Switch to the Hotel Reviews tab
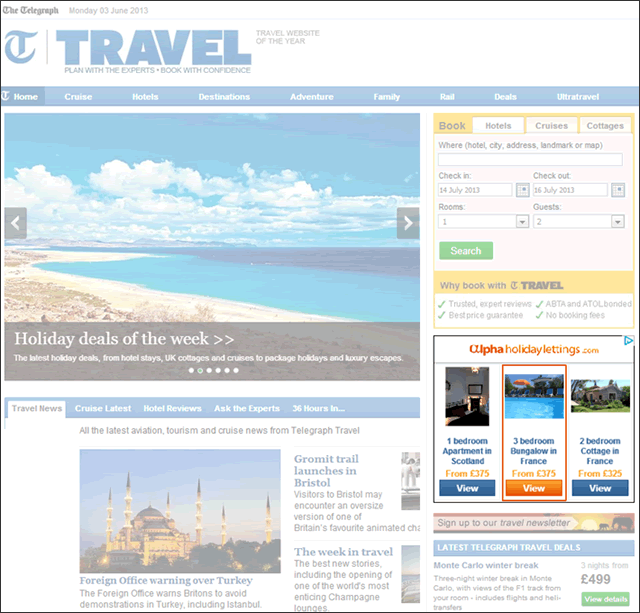 coord(172,408)
